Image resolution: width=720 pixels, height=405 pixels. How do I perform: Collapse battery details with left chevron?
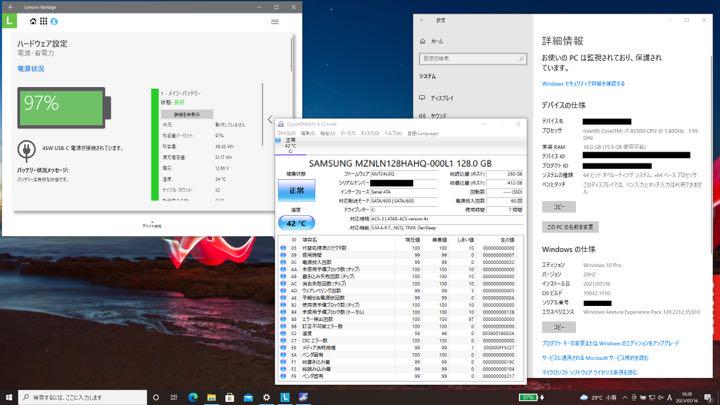[270, 119]
